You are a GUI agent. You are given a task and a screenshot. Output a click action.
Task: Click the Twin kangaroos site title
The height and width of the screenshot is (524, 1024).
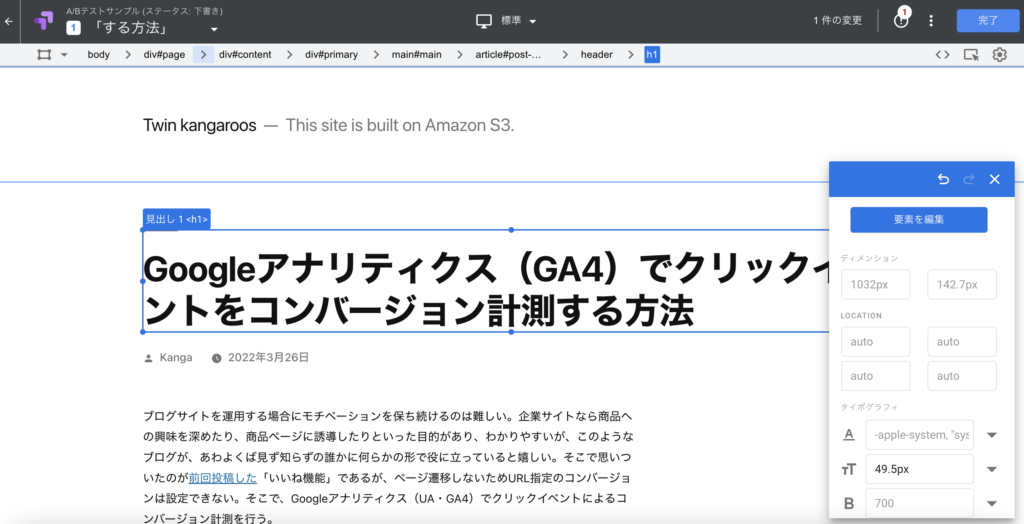click(199, 125)
